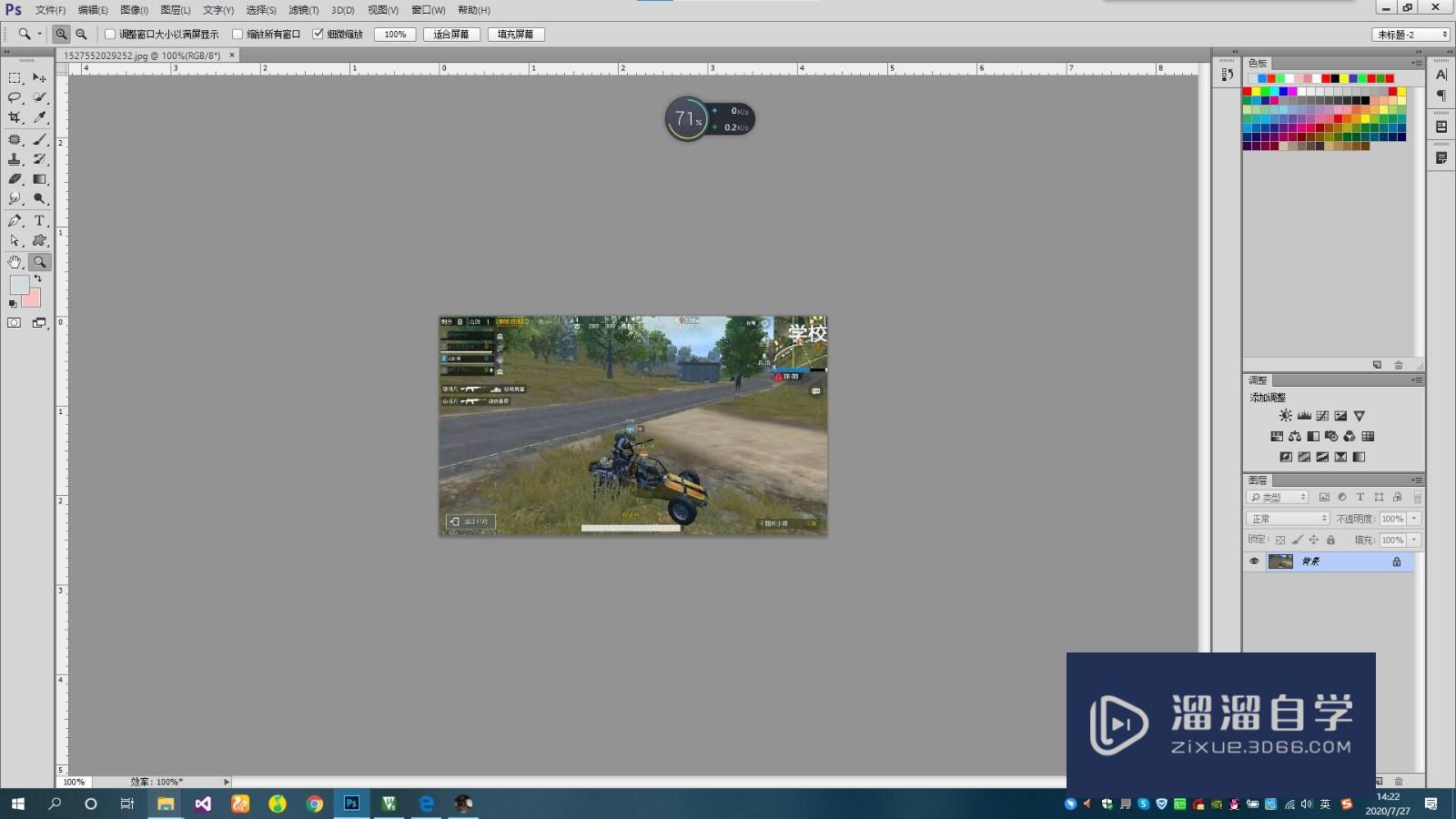Add Brightness/Contrast adjustment

pos(1286,416)
